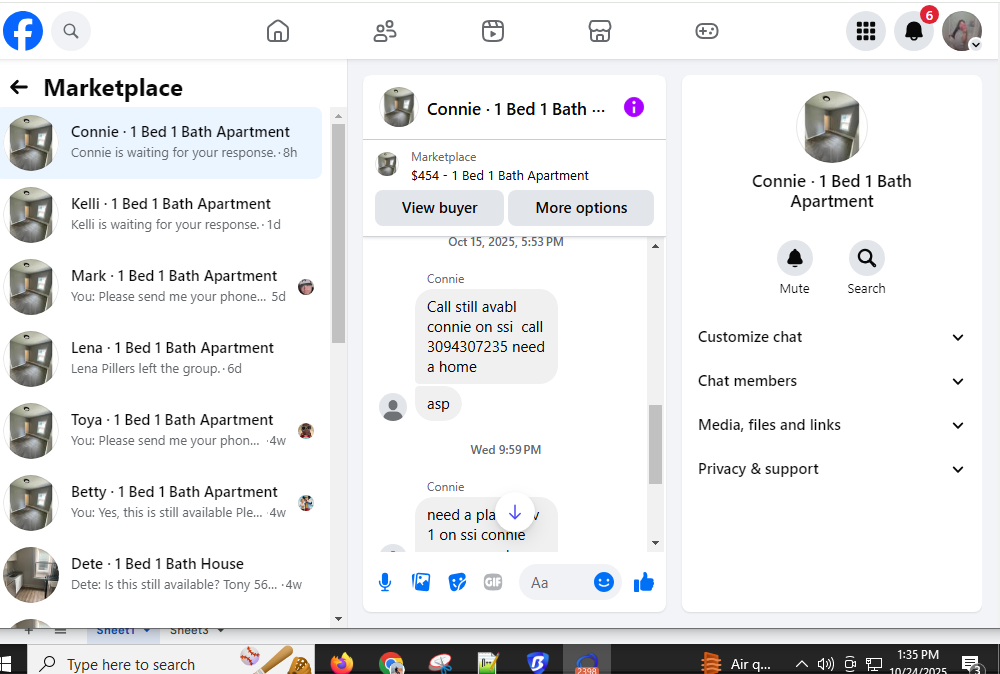Open the Snipping Tool taskbar icon
Screen dimensions: 1000x674
[439, 663]
